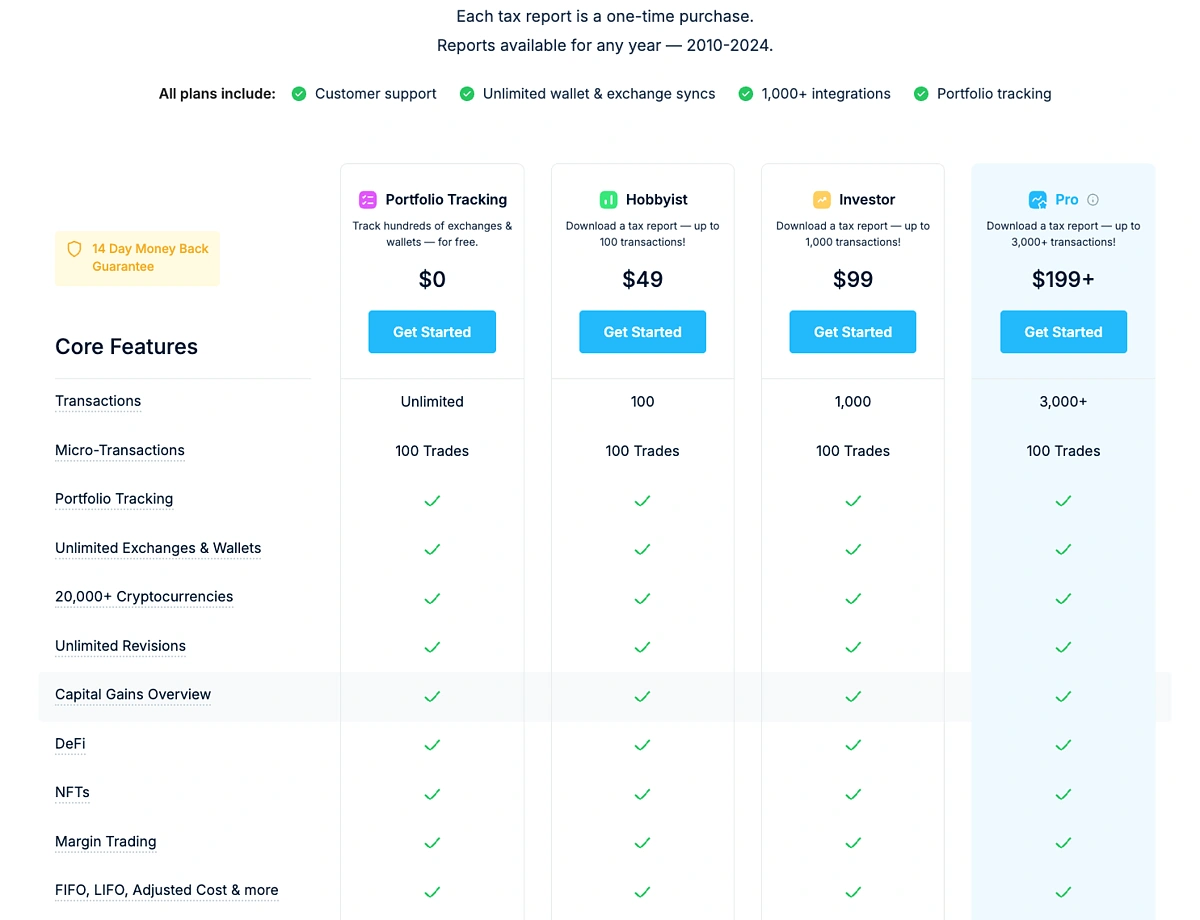Open the FIFO, LIFO, Adjusted Cost link

166,890
